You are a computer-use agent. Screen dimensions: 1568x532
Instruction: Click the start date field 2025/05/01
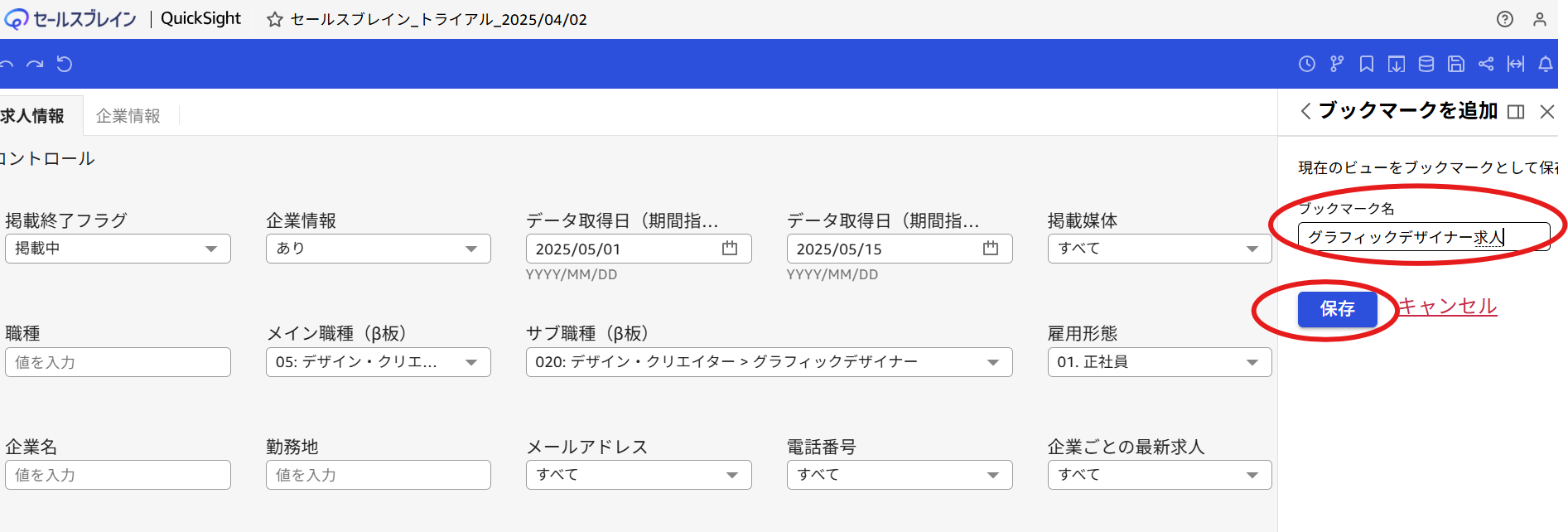[x=639, y=249]
